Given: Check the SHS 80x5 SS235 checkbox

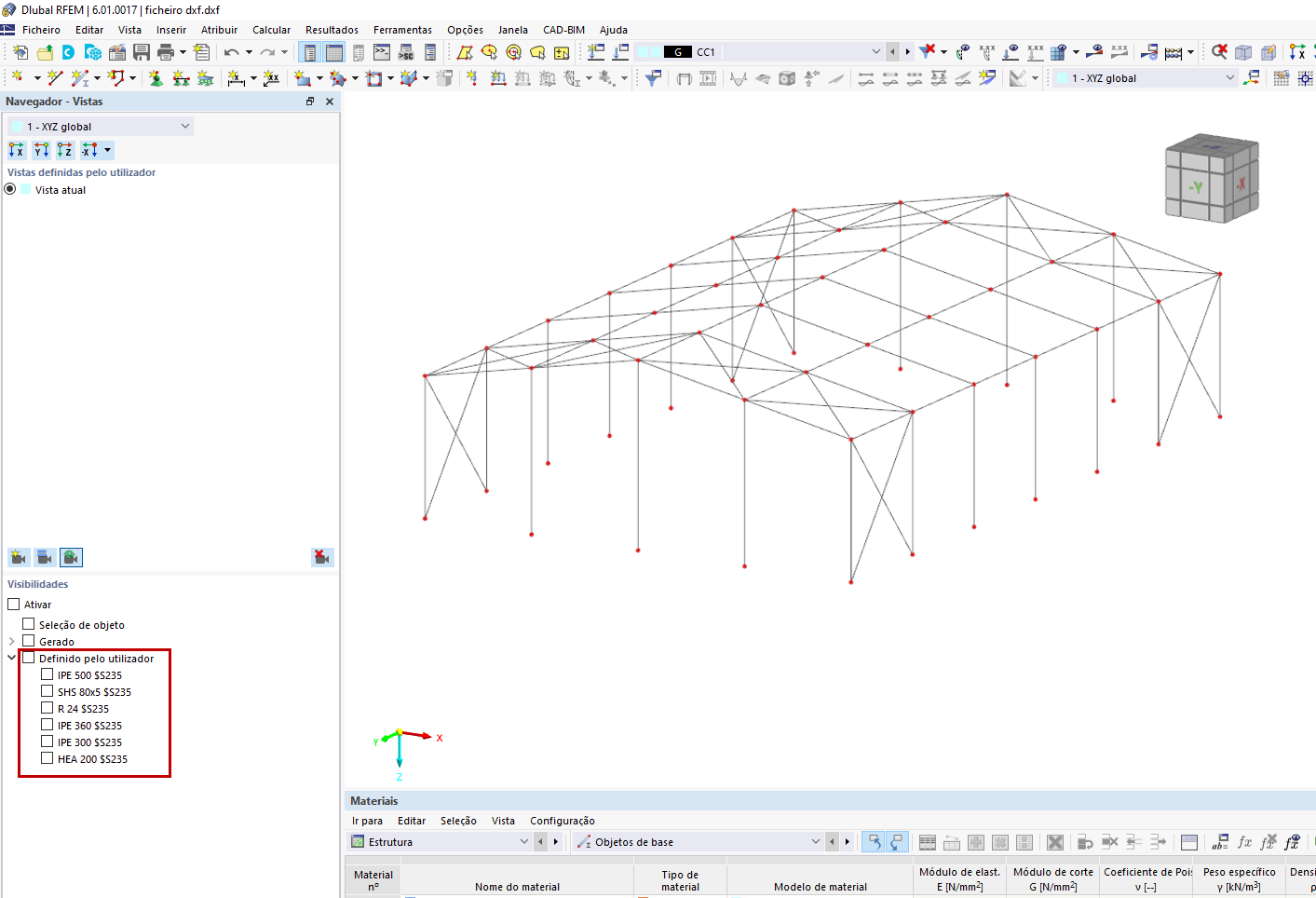Looking at the screenshot, I should click(x=47, y=691).
